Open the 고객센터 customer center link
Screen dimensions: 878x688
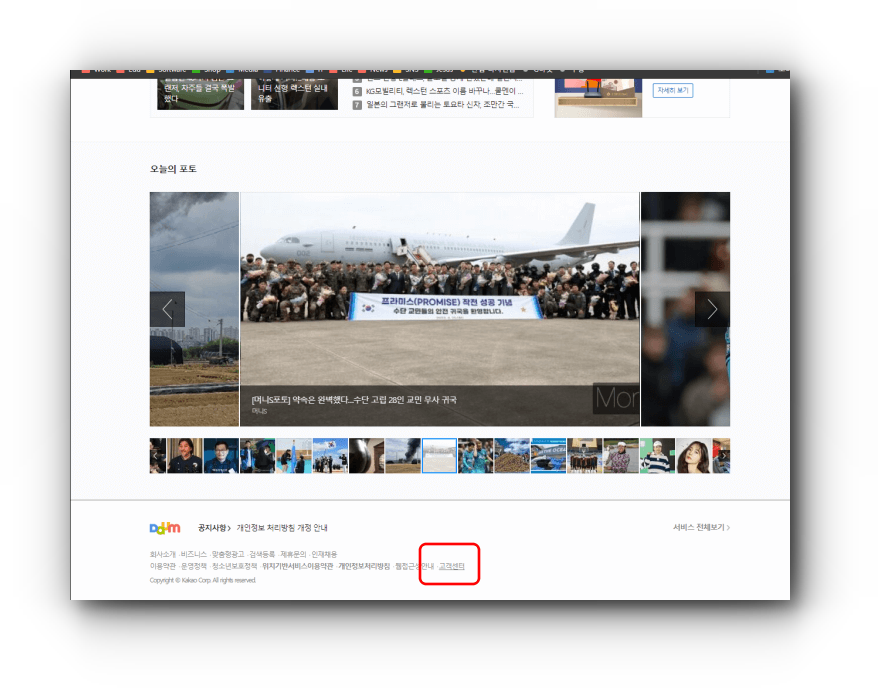451,567
